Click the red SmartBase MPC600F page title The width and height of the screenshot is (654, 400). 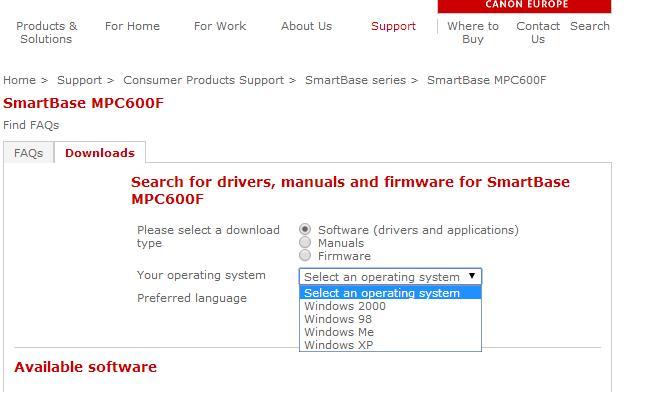tap(83, 103)
